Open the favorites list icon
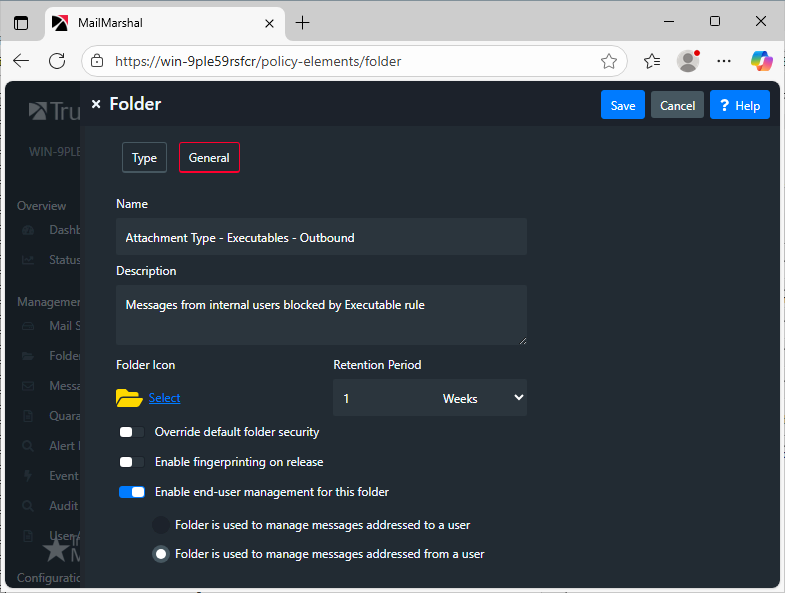 (x=652, y=61)
